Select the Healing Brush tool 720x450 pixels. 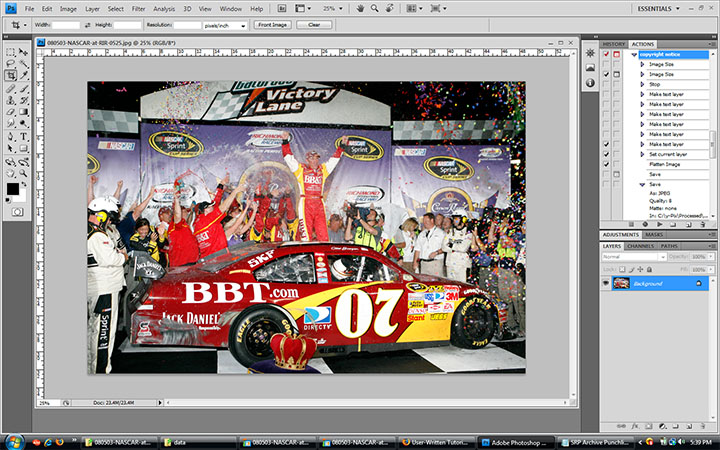(x=11, y=89)
